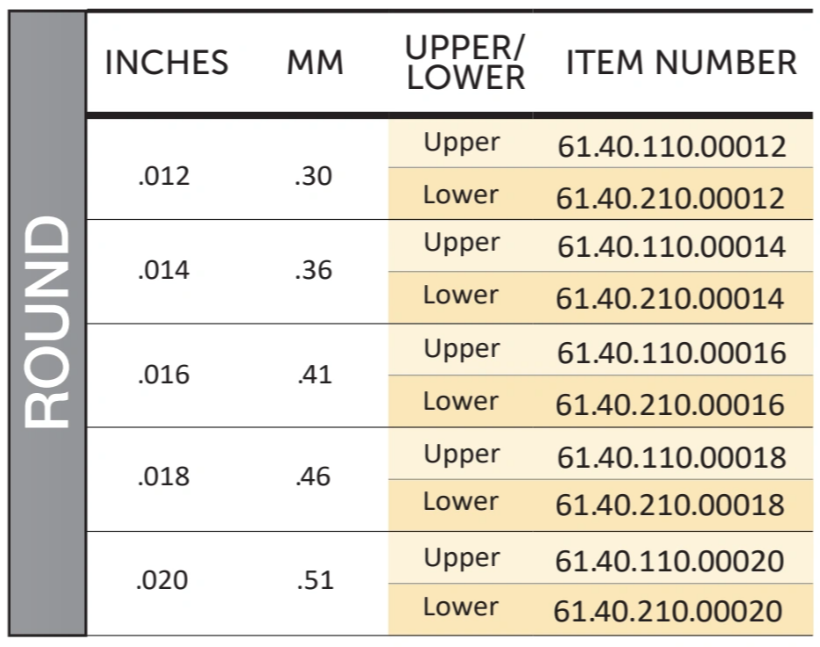
Task: Click the MM column header
Action: [x=315, y=63]
